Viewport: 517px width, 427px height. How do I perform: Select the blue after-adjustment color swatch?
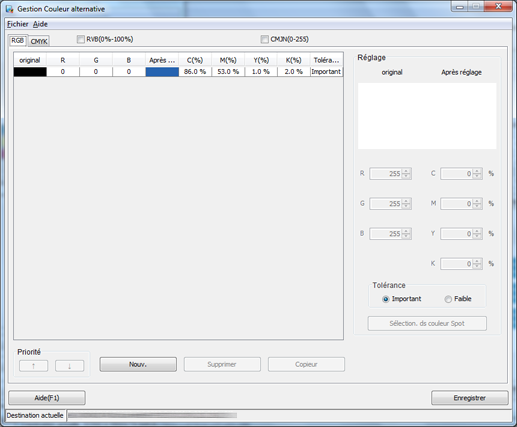click(162, 72)
